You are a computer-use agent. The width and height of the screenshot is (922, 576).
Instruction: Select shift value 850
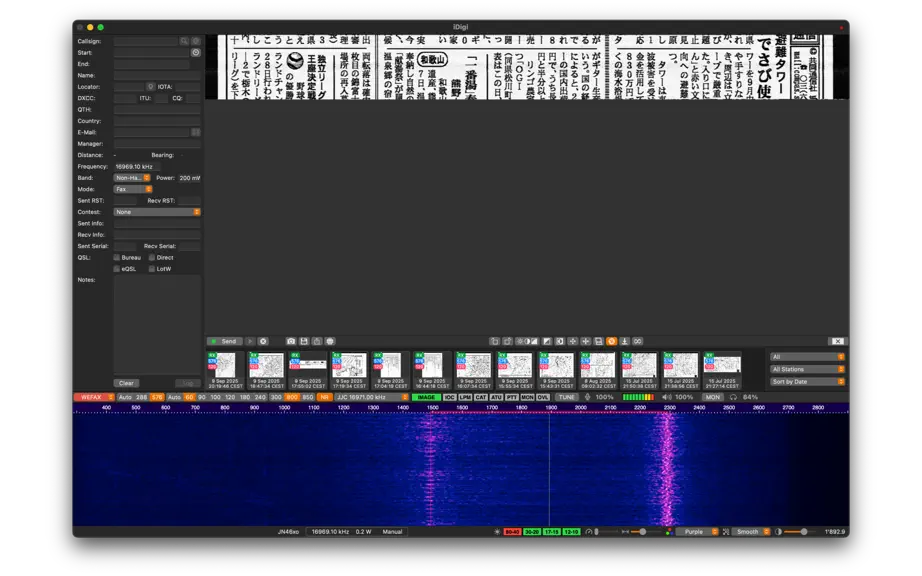308,397
